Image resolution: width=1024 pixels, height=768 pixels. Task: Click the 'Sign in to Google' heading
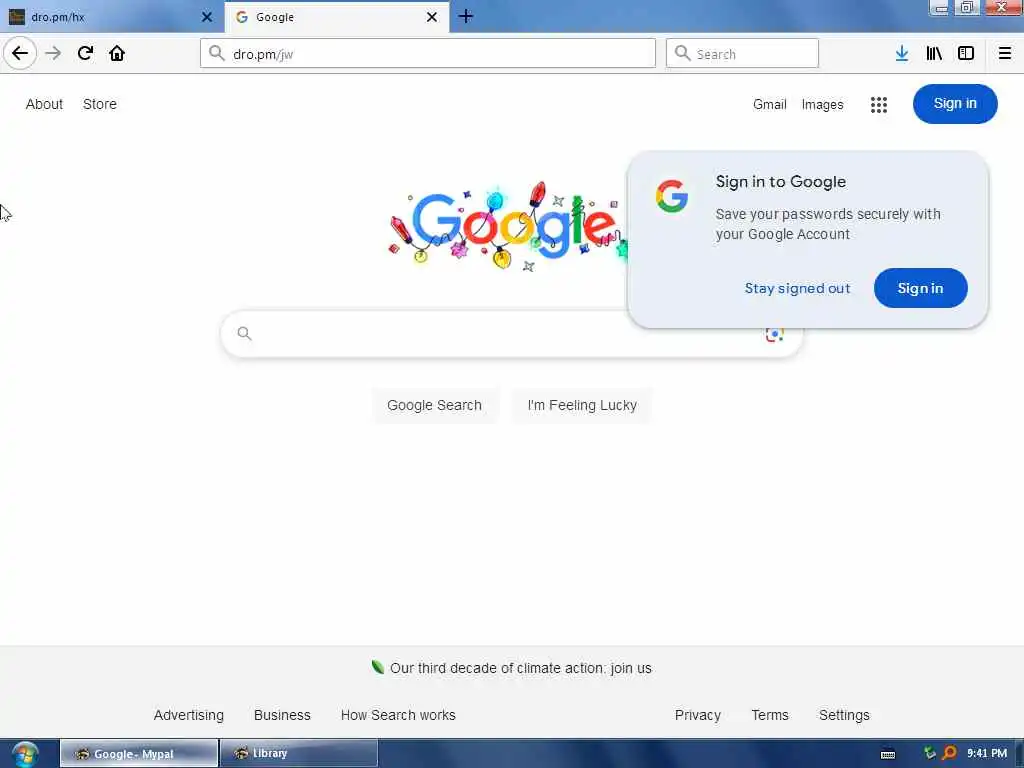pos(780,182)
